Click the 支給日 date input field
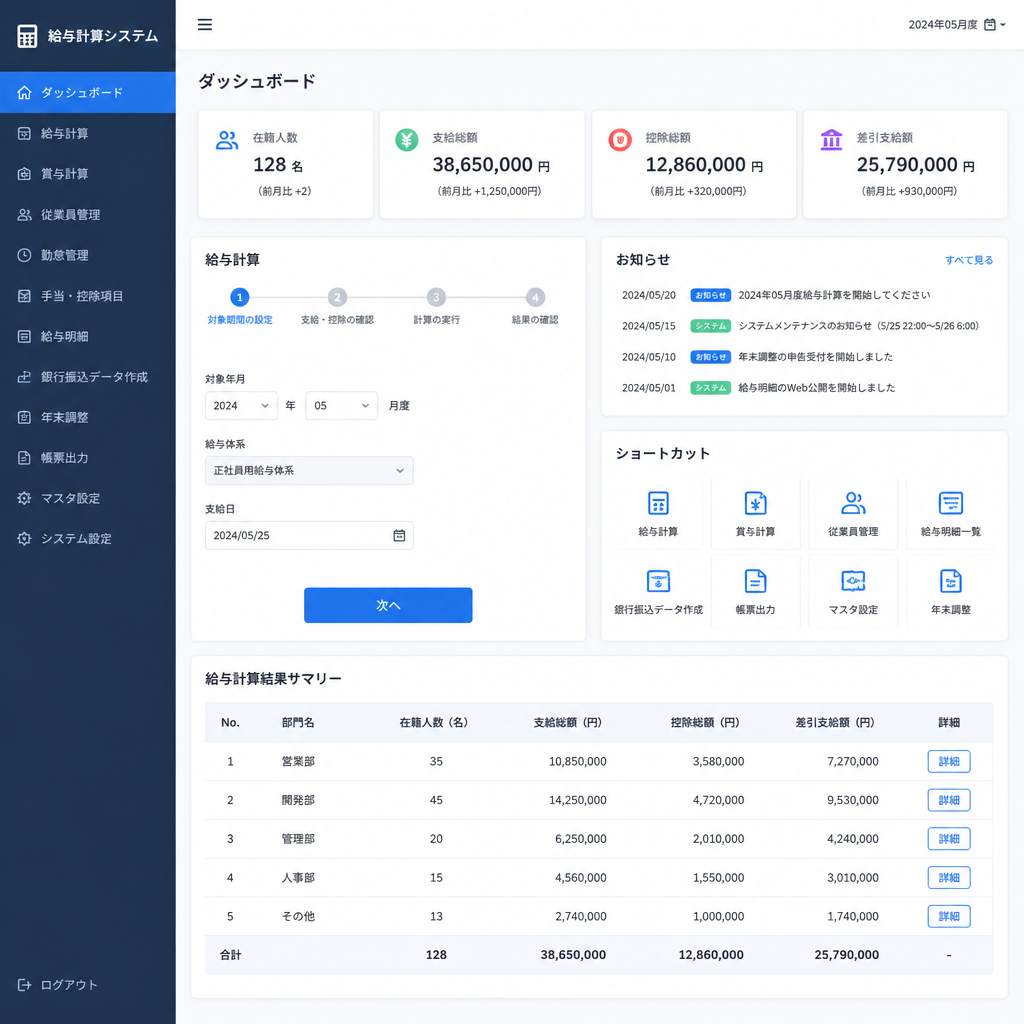Viewport: 1024px width, 1024px height. click(309, 536)
